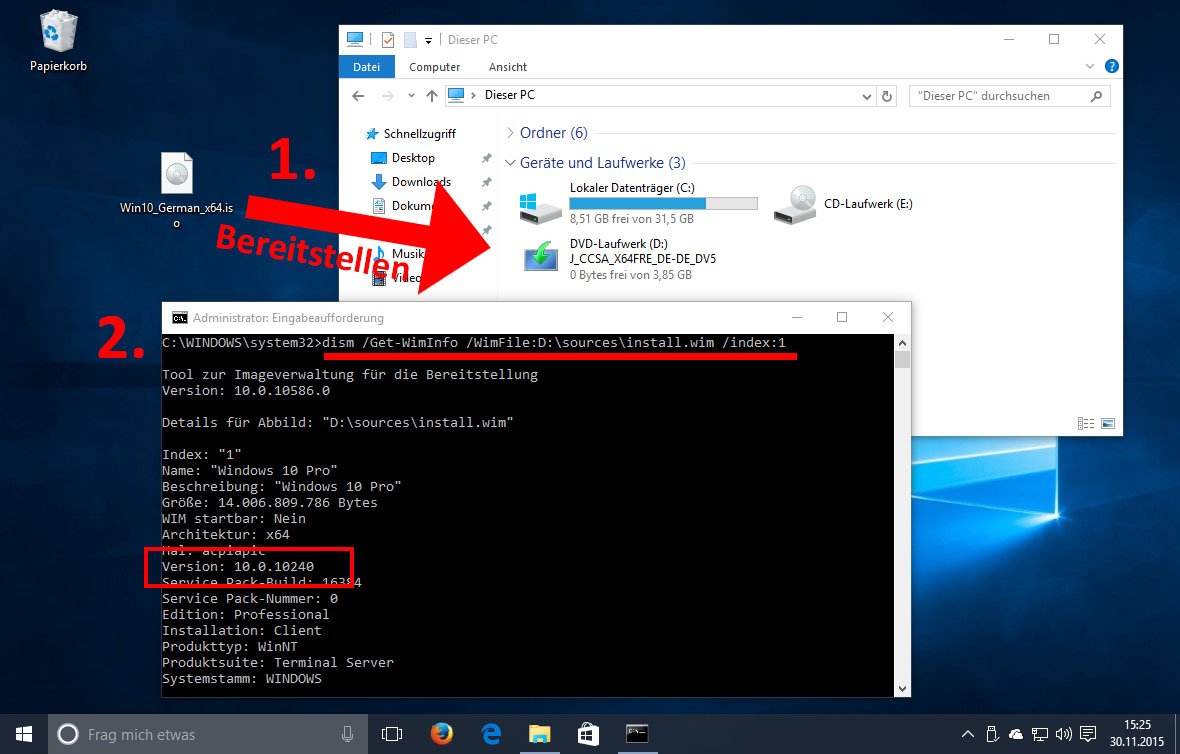Image resolution: width=1180 pixels, height=754 pixels.
Task: Click the microphone icon in Cortana search
Action: click(x=347, y=733)
